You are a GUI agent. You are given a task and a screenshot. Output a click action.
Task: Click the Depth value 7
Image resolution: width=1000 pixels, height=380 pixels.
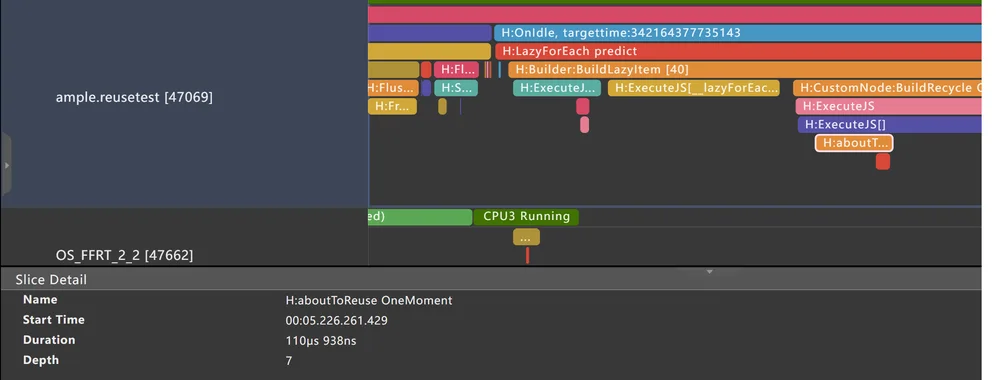coord(289,361)
